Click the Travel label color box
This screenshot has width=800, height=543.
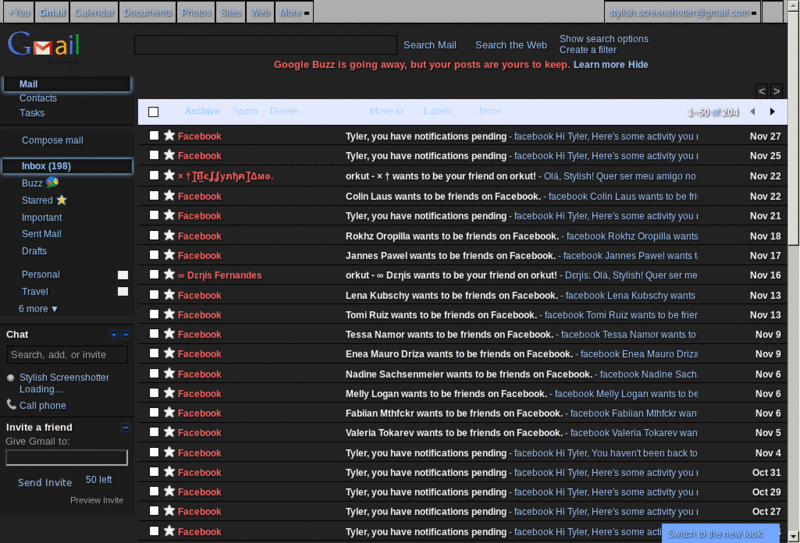pos(122,291)
